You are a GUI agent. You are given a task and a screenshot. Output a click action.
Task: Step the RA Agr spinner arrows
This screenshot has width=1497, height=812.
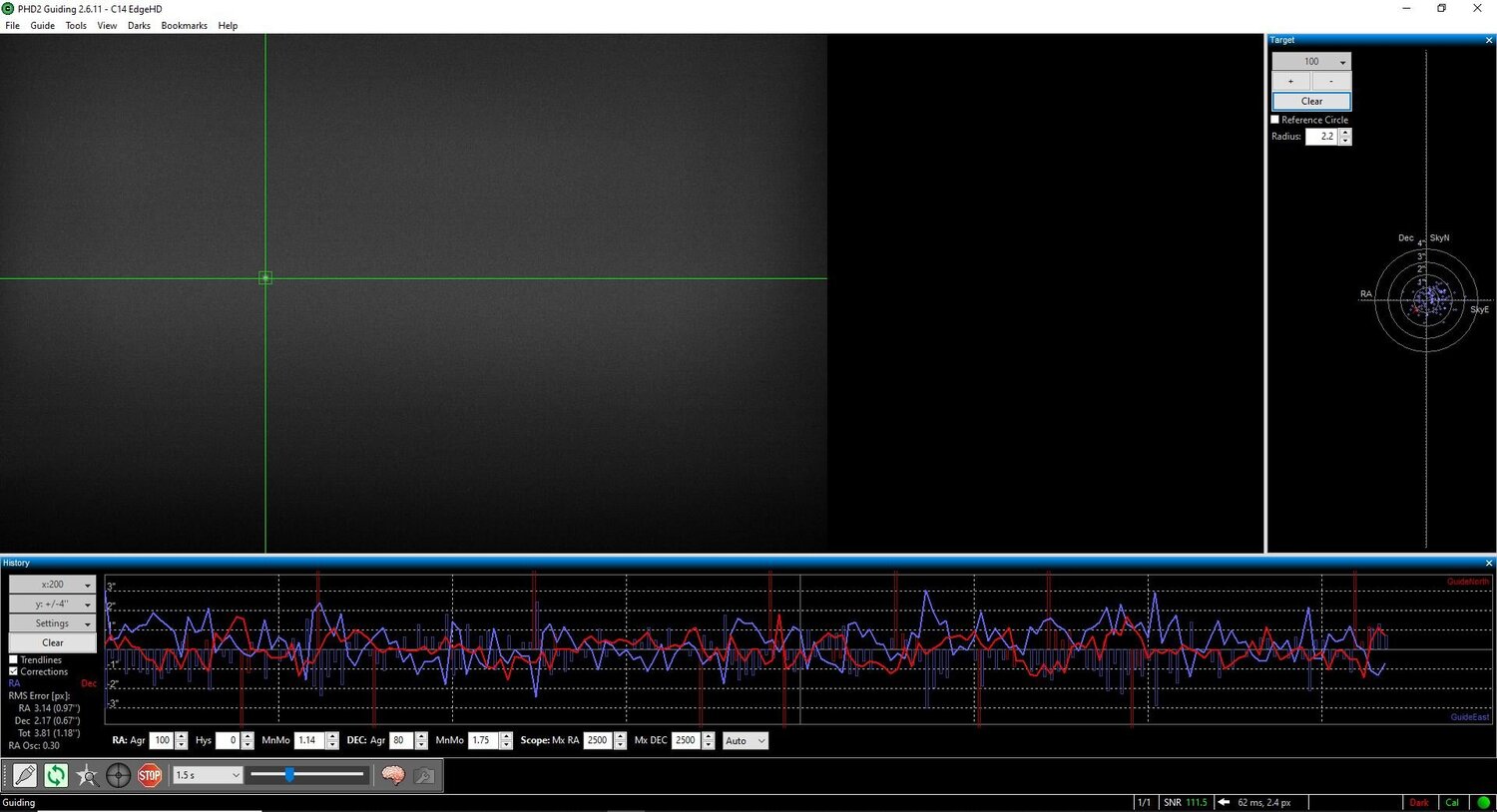[x=182, y=741]
